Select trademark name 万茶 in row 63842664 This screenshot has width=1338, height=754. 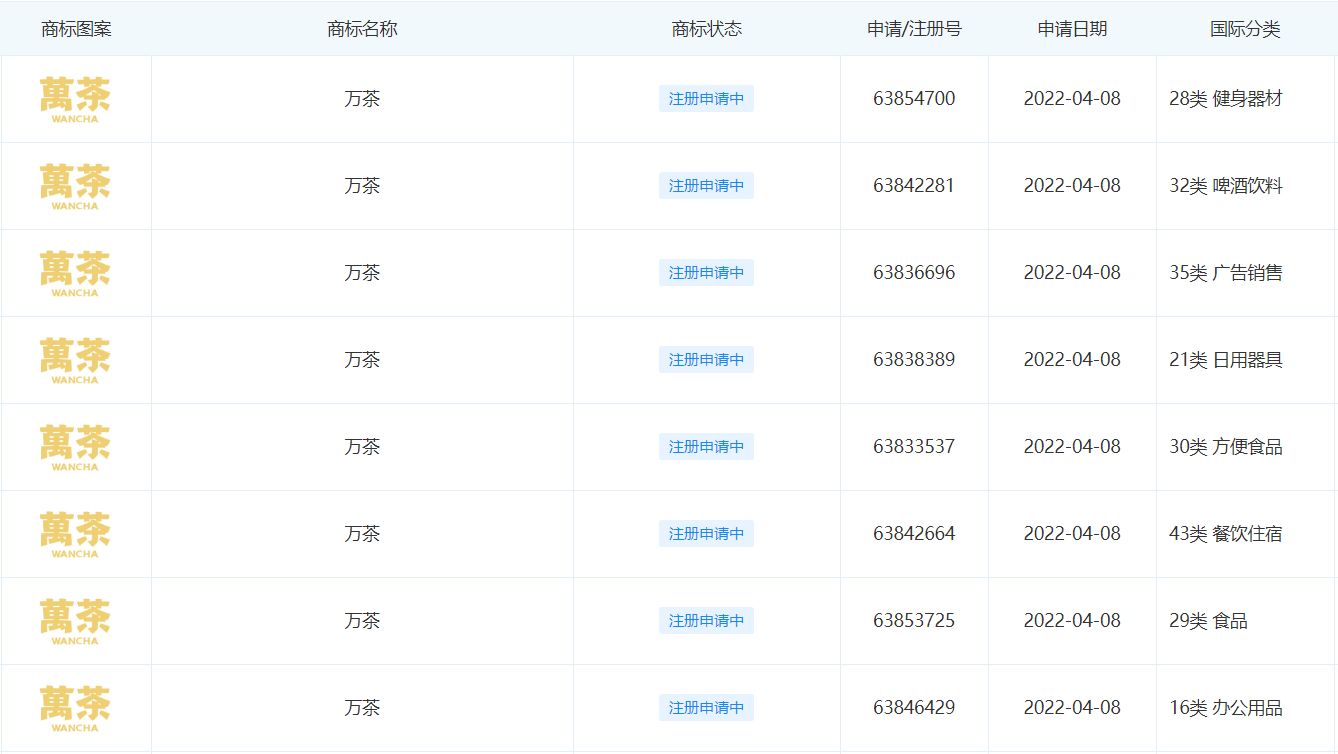(362, 534)
